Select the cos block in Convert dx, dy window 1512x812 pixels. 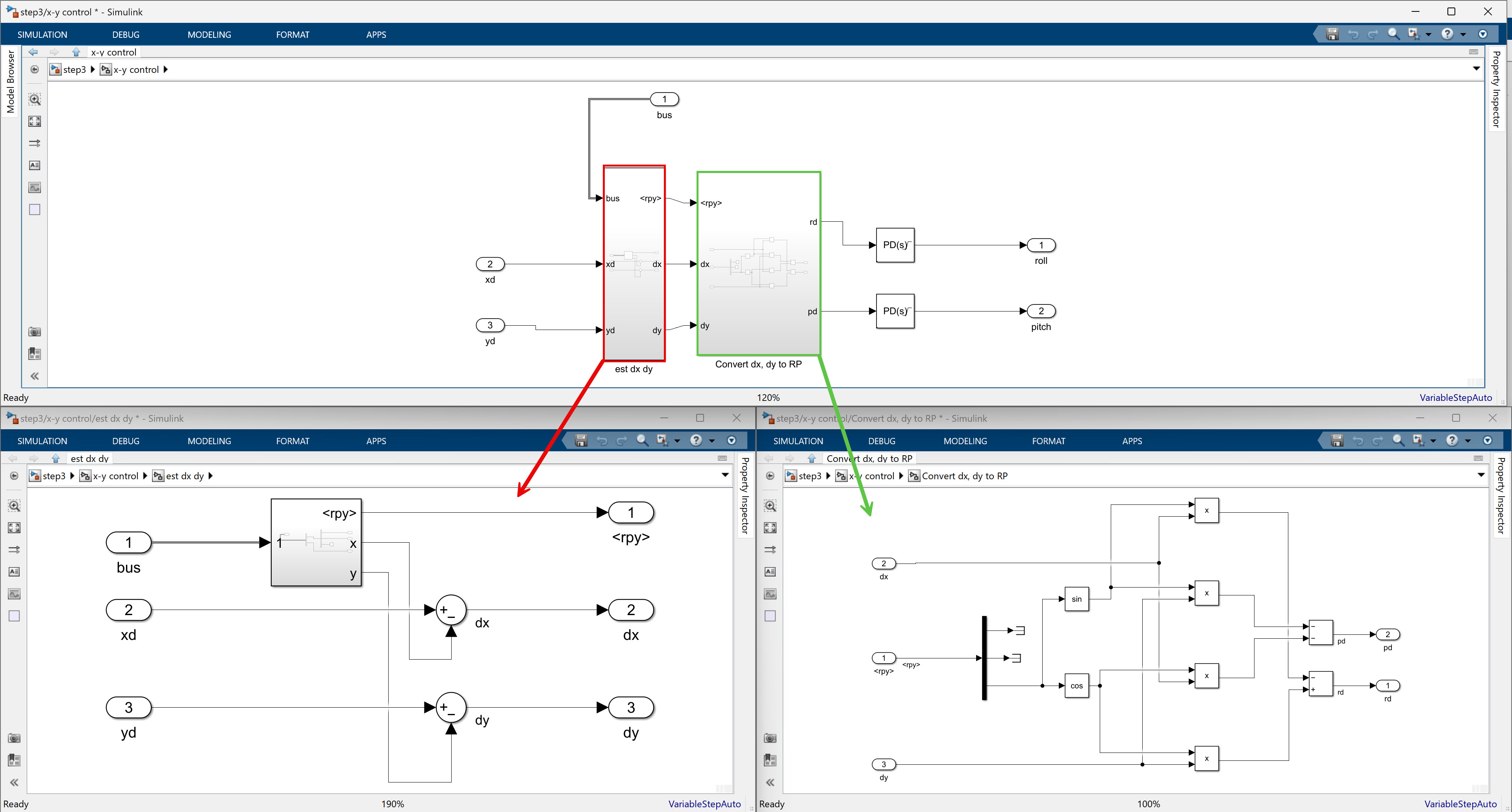pos(1077,686)
